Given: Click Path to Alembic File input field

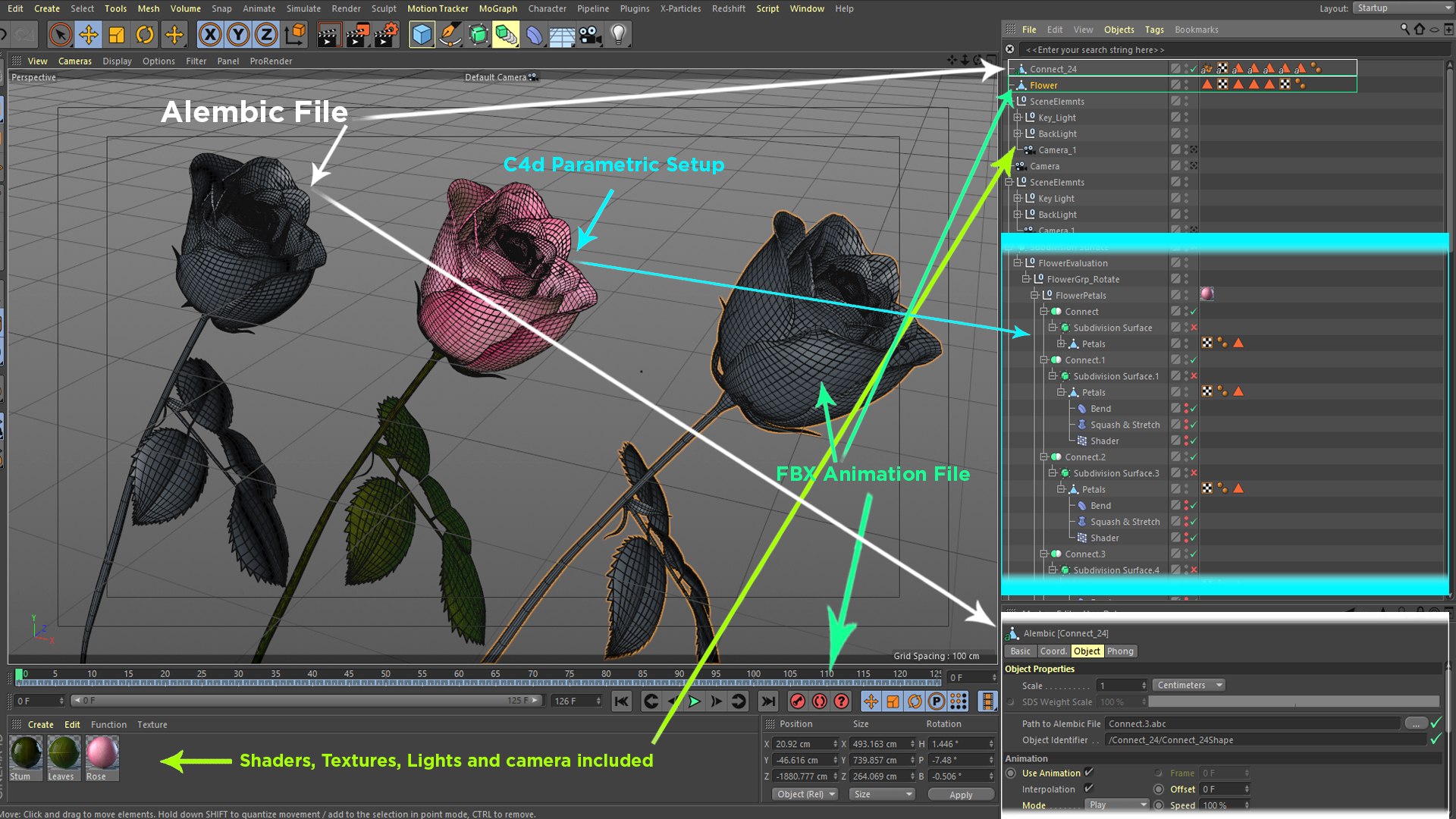Looking at the screenshot, I should (x=1255, y=723).
